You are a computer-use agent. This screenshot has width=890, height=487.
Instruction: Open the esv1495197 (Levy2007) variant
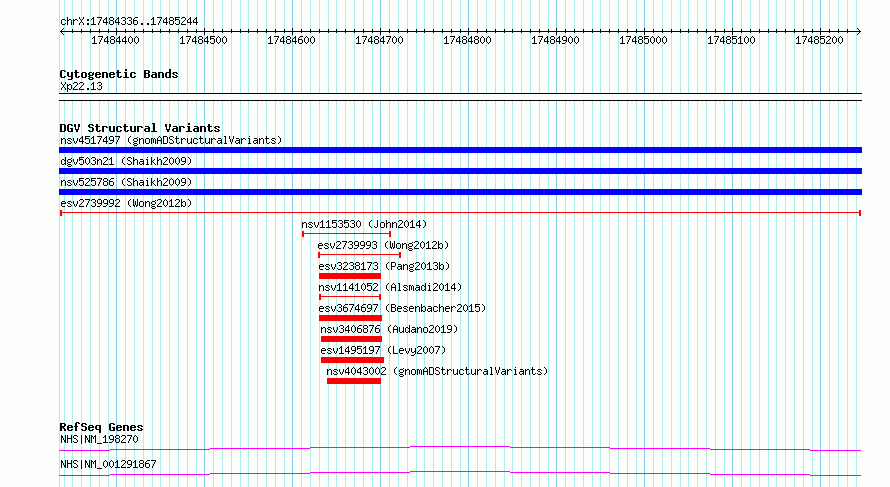coord(383,350)
